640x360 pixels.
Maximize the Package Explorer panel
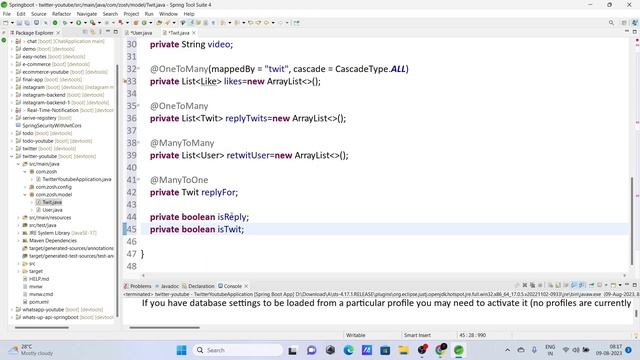coord(116,32)
